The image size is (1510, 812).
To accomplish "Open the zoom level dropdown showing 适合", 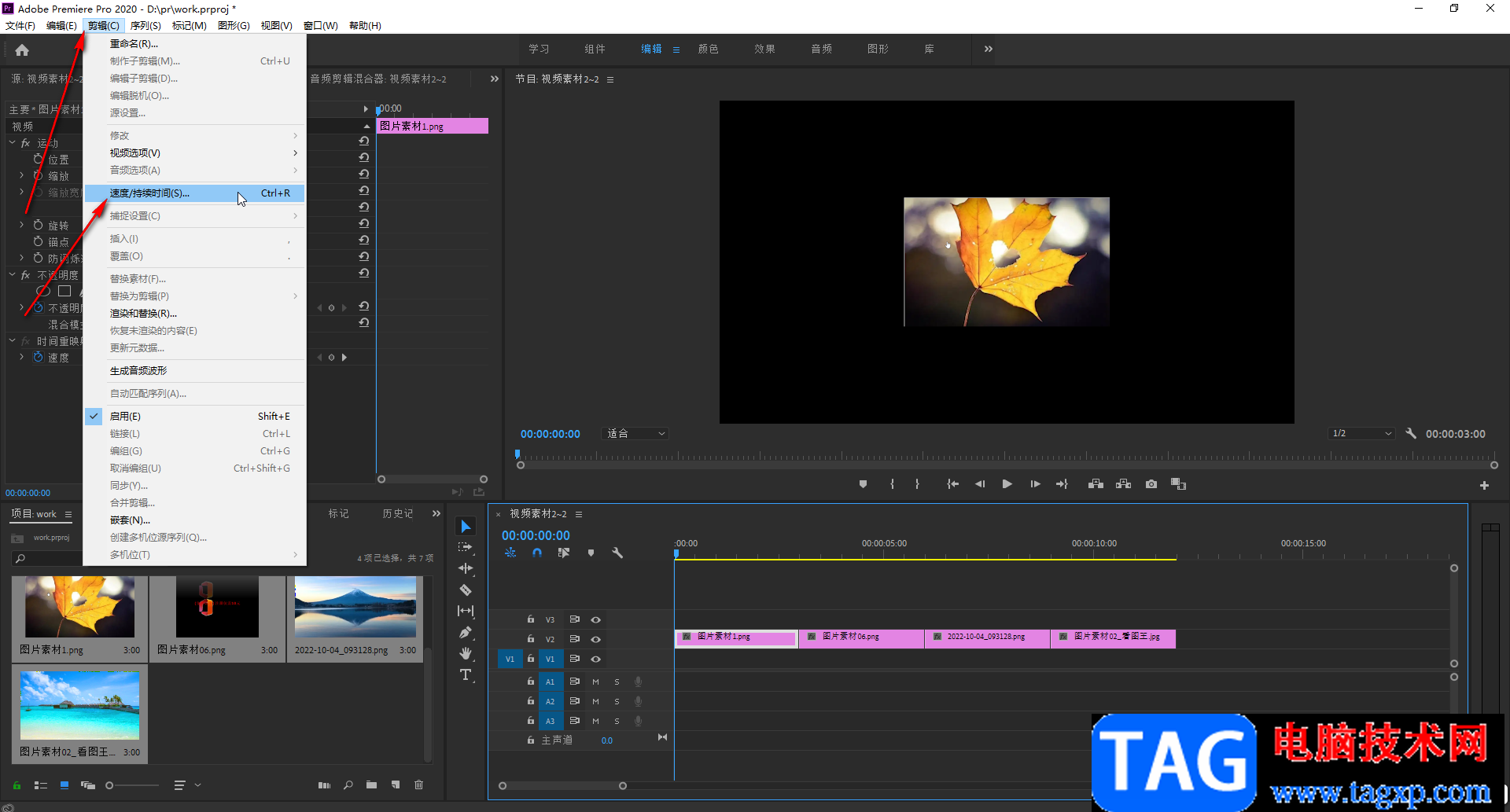I will [635, 434].
